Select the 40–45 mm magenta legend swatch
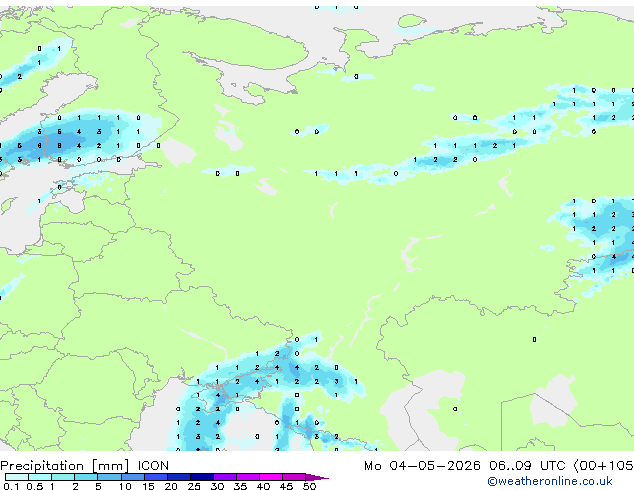This screenshot has height=490, width=634. (x=271, y=477)
